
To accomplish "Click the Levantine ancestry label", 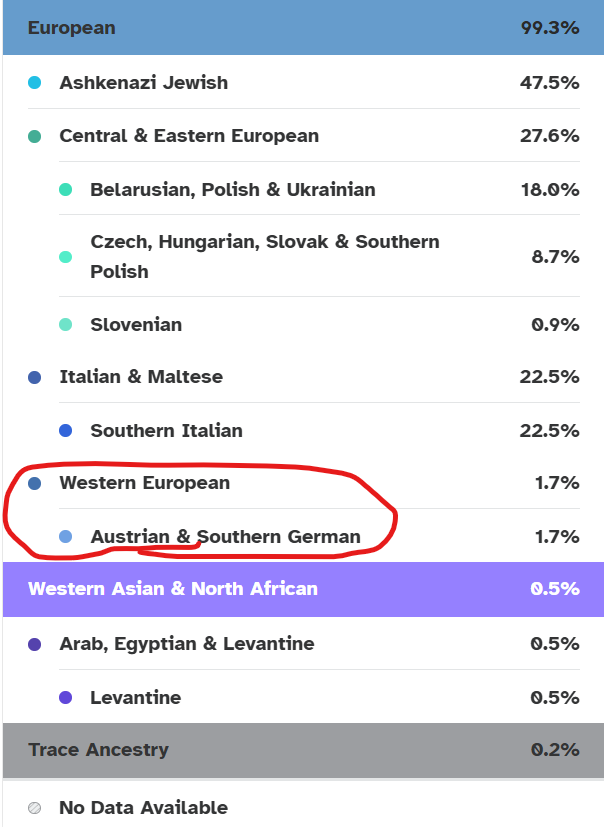I will pos(136,698).
